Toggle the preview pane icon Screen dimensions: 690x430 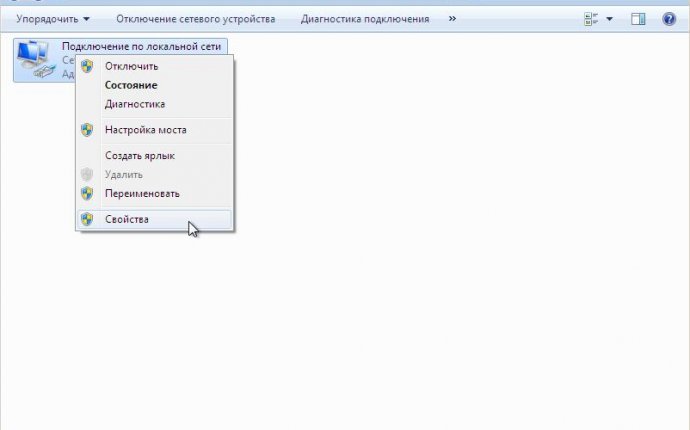[x=638, y=19]
